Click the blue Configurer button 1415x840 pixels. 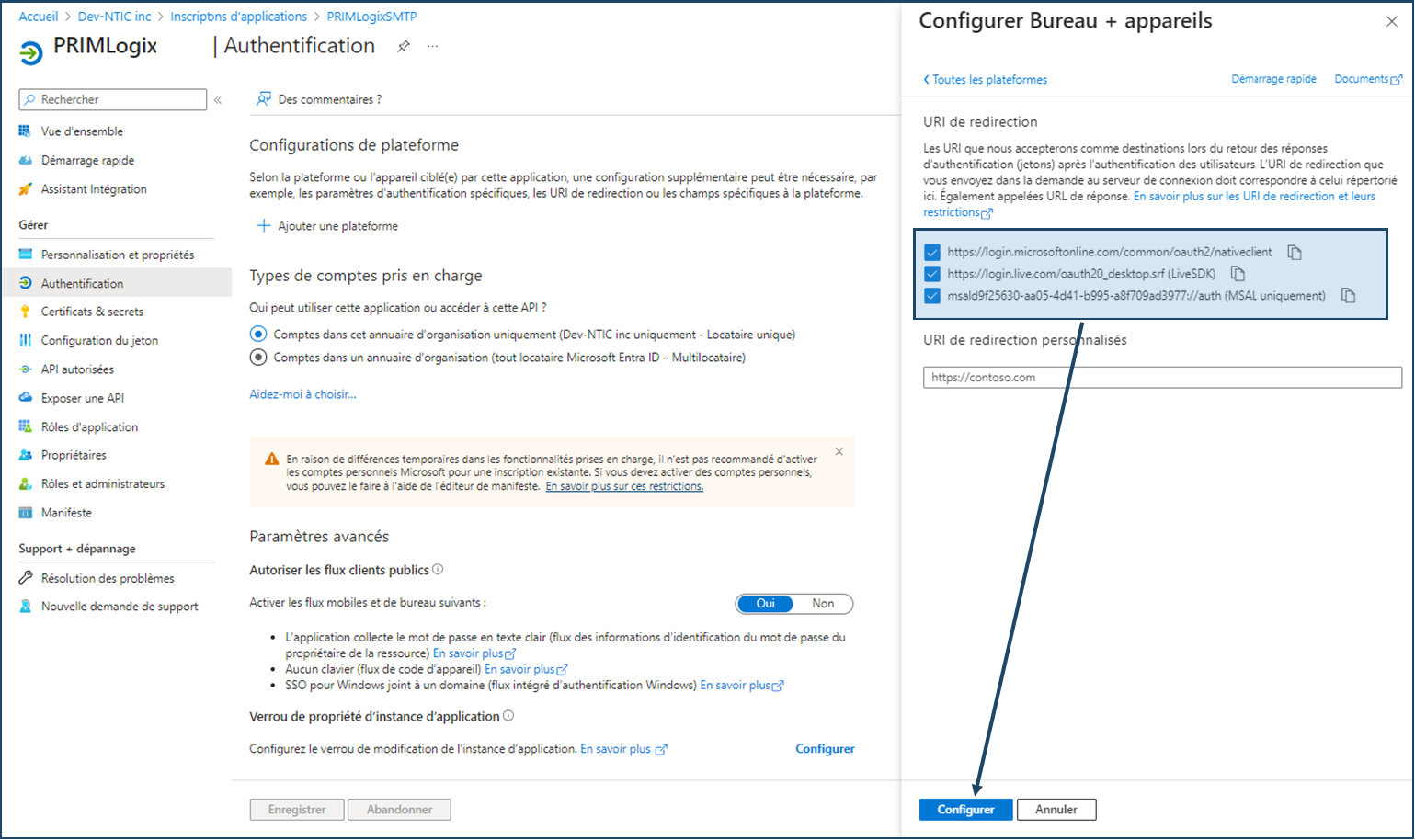click(965, 810)
